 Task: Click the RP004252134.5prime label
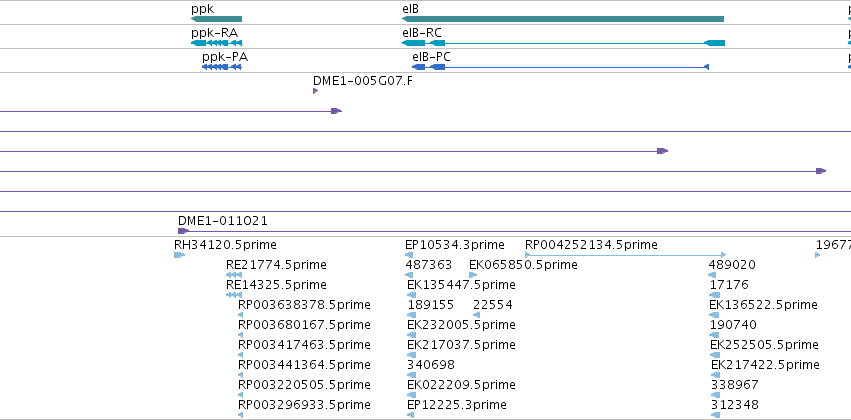point(591,245)
